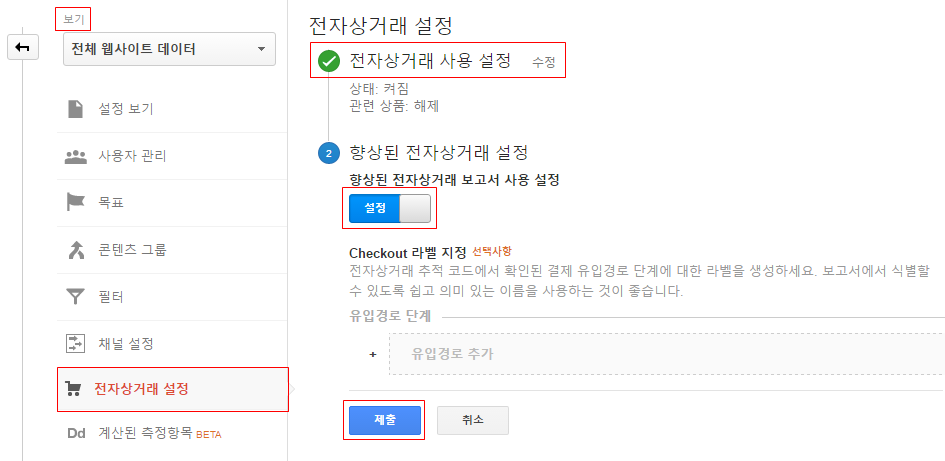Viewport: 945px width, 461px height.
Task: Click the green checkmark step indicator
Action: click(329, 61)
